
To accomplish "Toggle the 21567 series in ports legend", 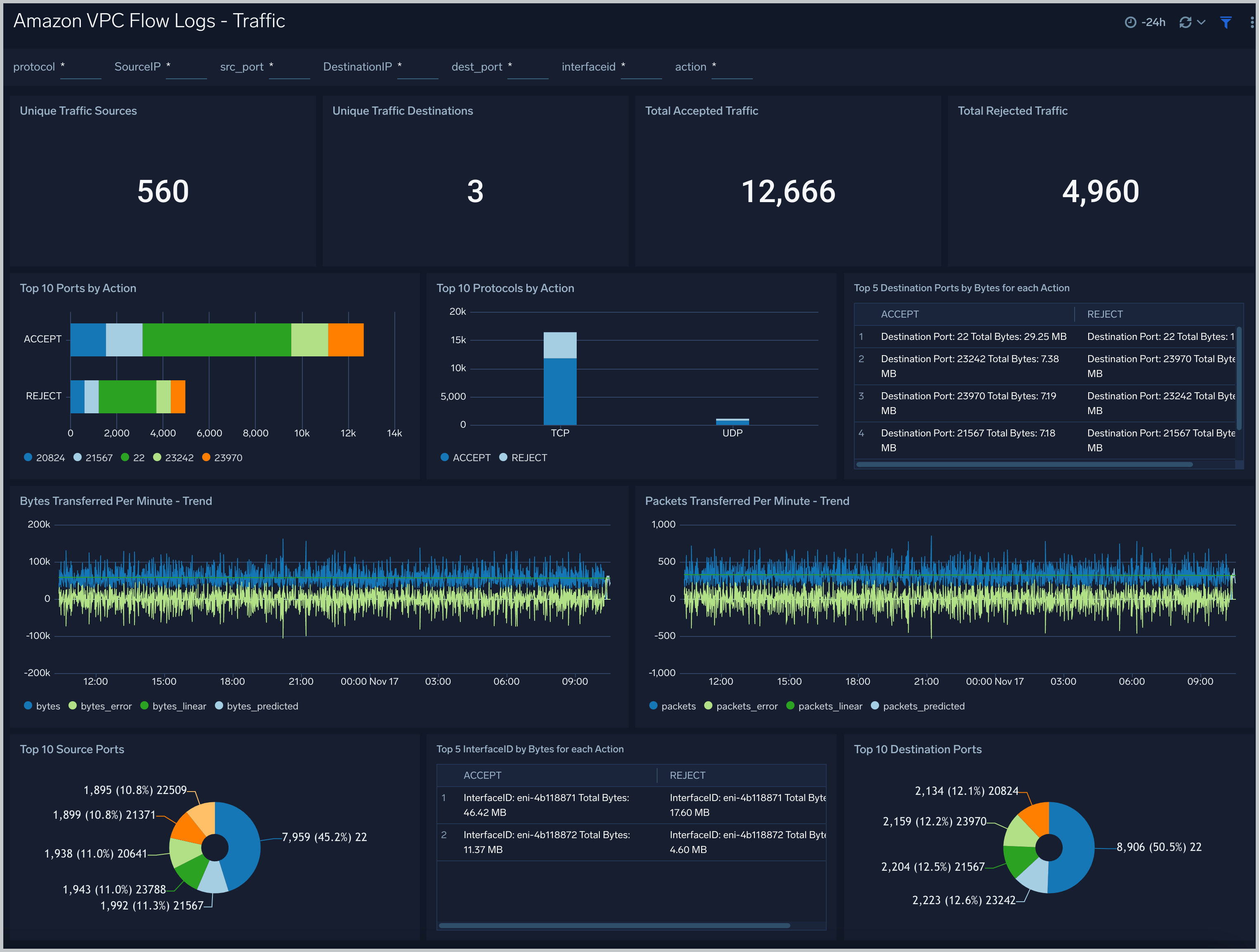I will tap(93, 457).
